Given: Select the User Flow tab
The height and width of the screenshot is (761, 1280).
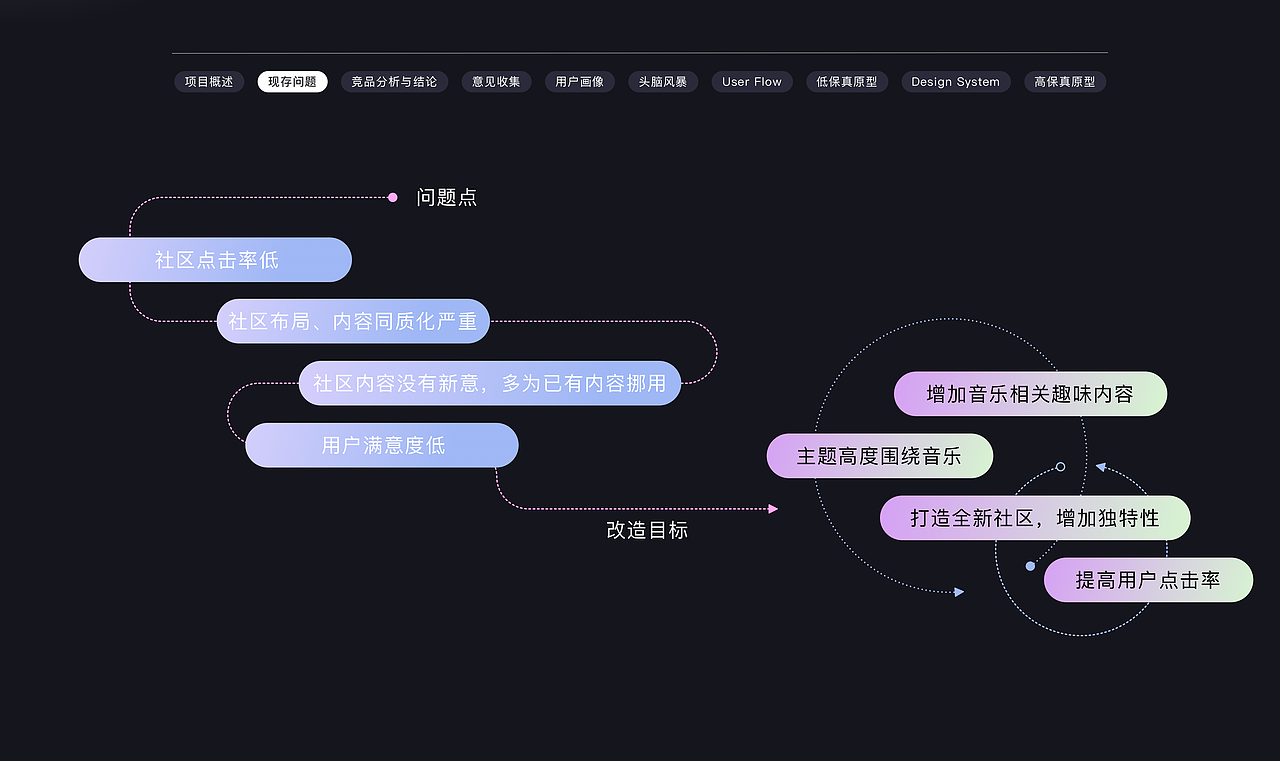Looking at the screenshot, I should [751, 81].
